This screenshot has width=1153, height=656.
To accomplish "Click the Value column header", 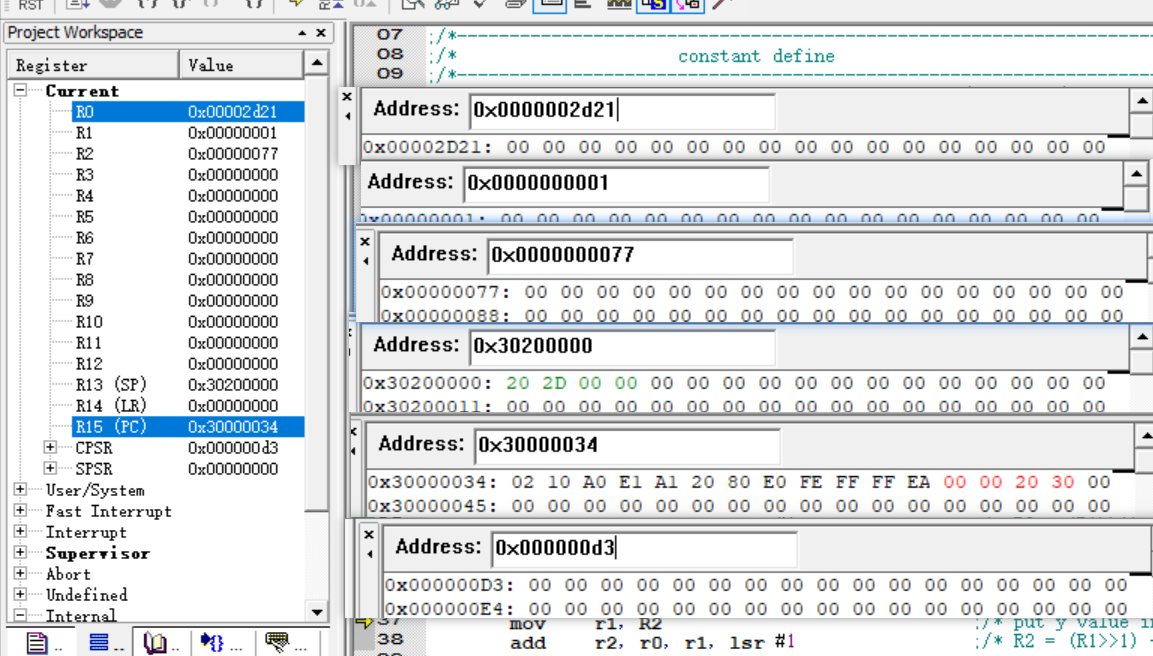I will [241, 65].
